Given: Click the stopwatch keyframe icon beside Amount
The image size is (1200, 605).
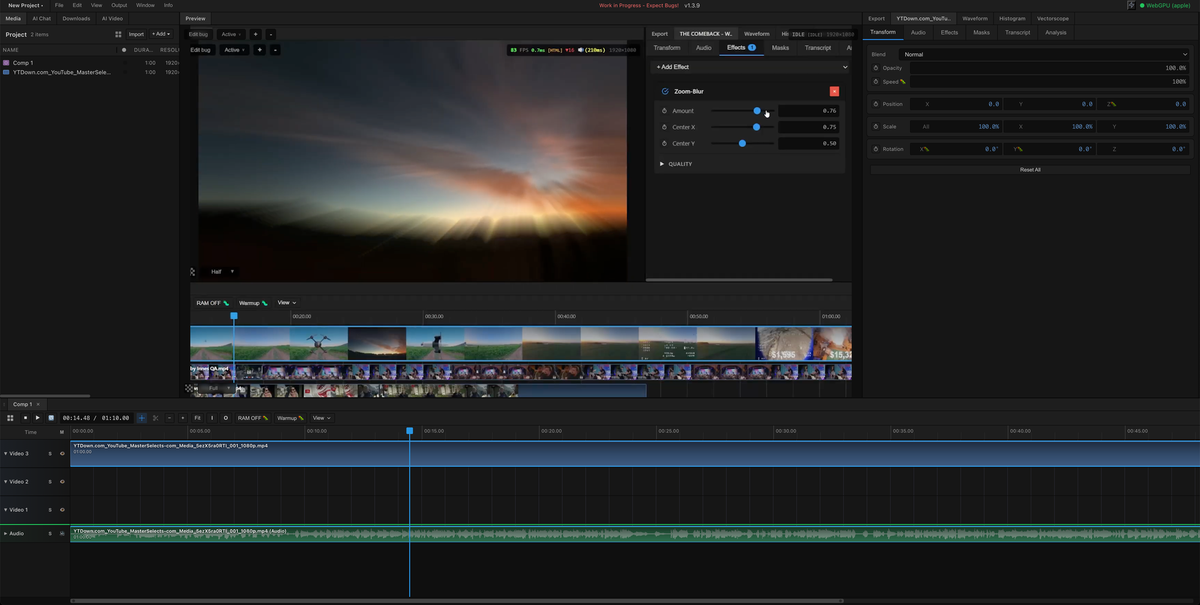Looking at the screenshot, I should coord(663,111).
